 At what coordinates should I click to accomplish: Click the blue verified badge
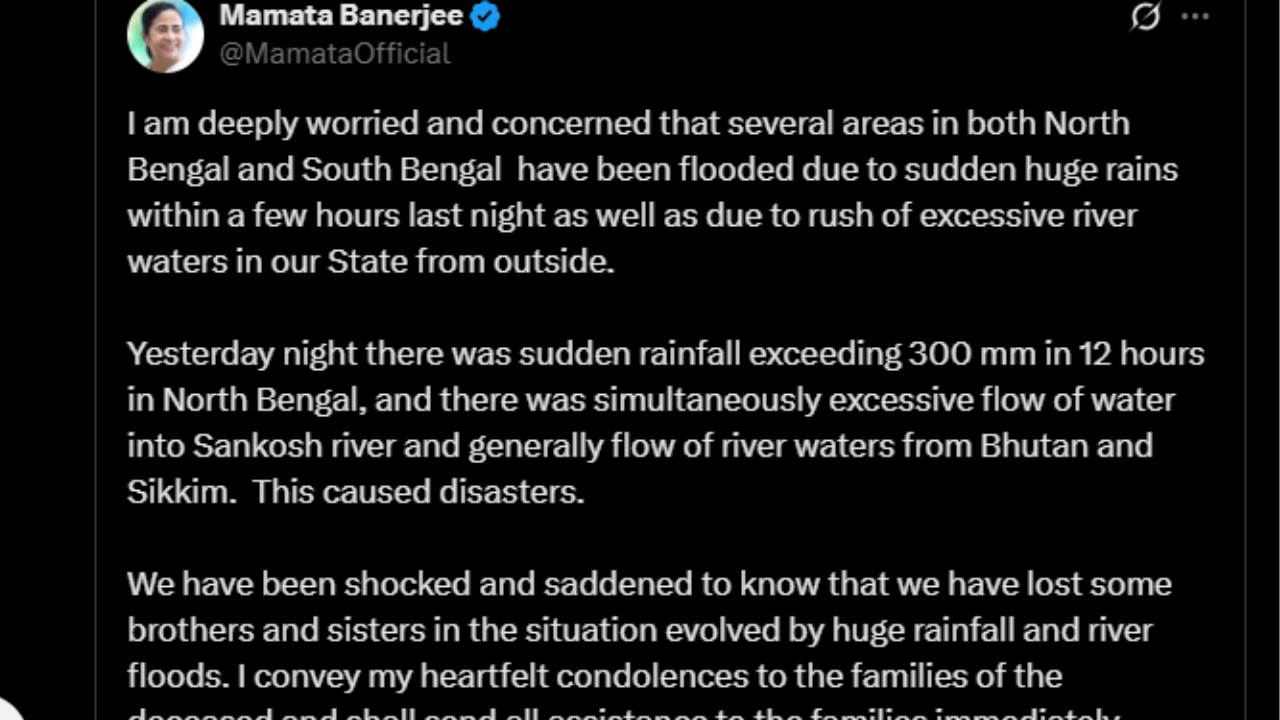485,16
